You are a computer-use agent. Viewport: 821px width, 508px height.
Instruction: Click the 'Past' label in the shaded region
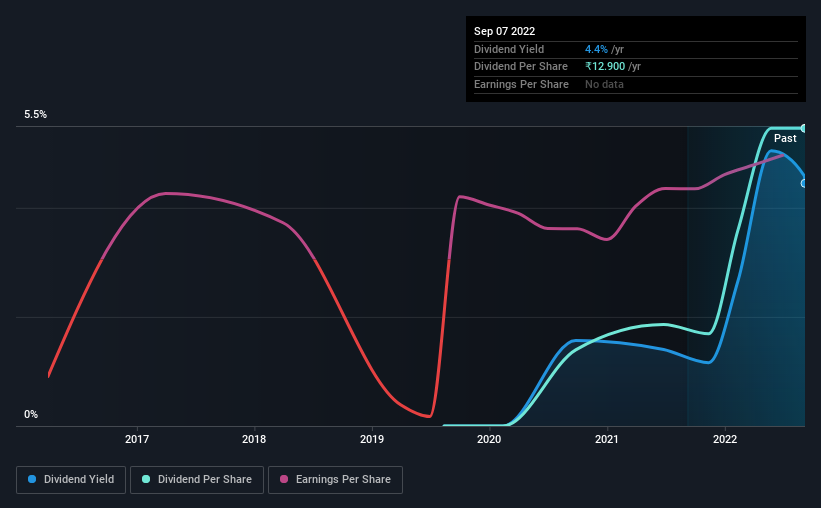785,138
